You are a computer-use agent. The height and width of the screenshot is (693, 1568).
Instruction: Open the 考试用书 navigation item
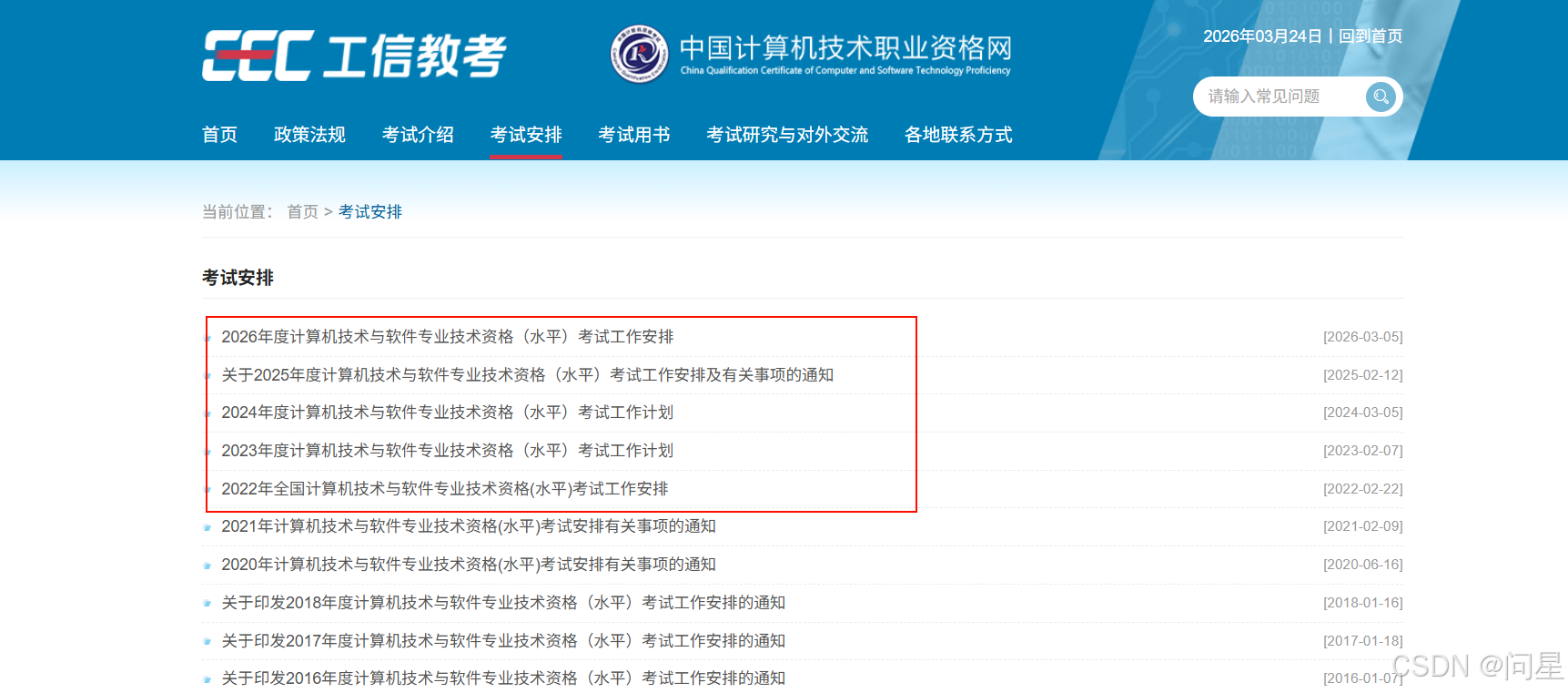(x=634, y=135)
